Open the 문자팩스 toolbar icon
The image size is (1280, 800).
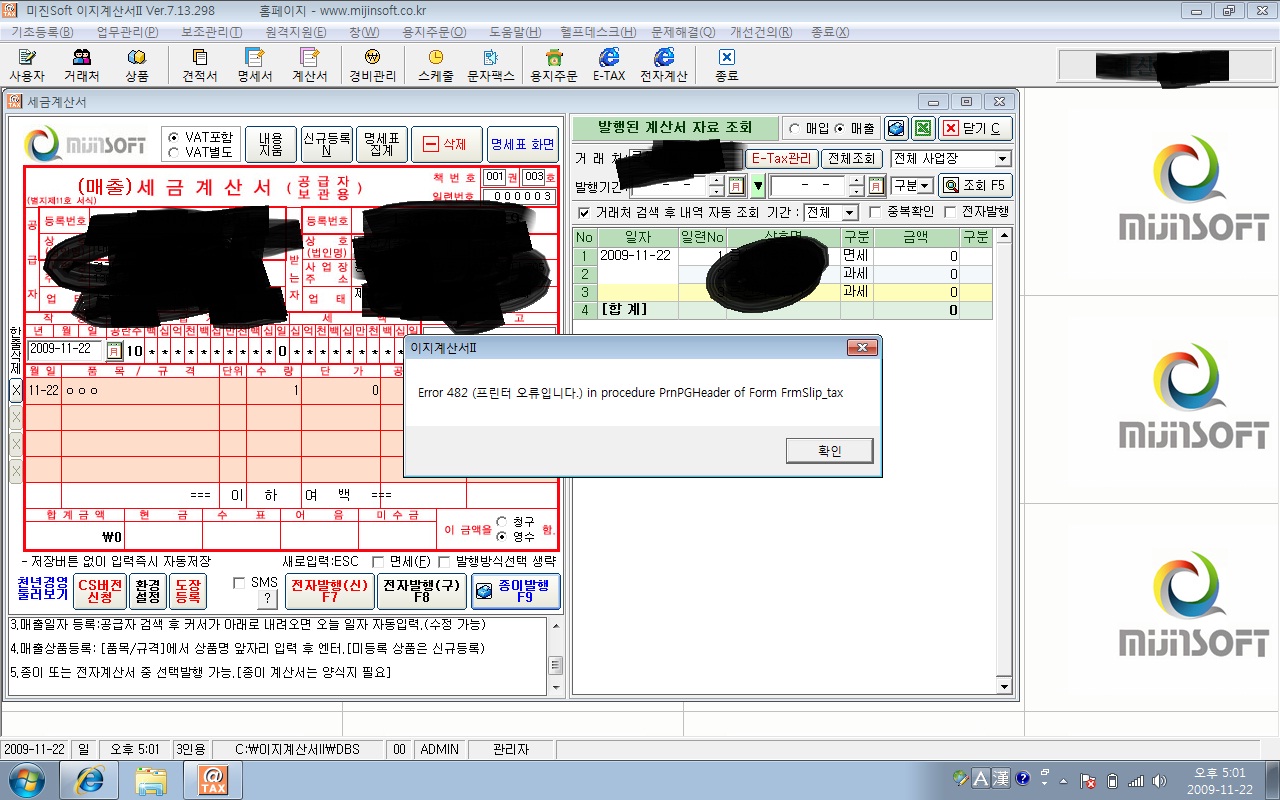(x=491, y=66)
